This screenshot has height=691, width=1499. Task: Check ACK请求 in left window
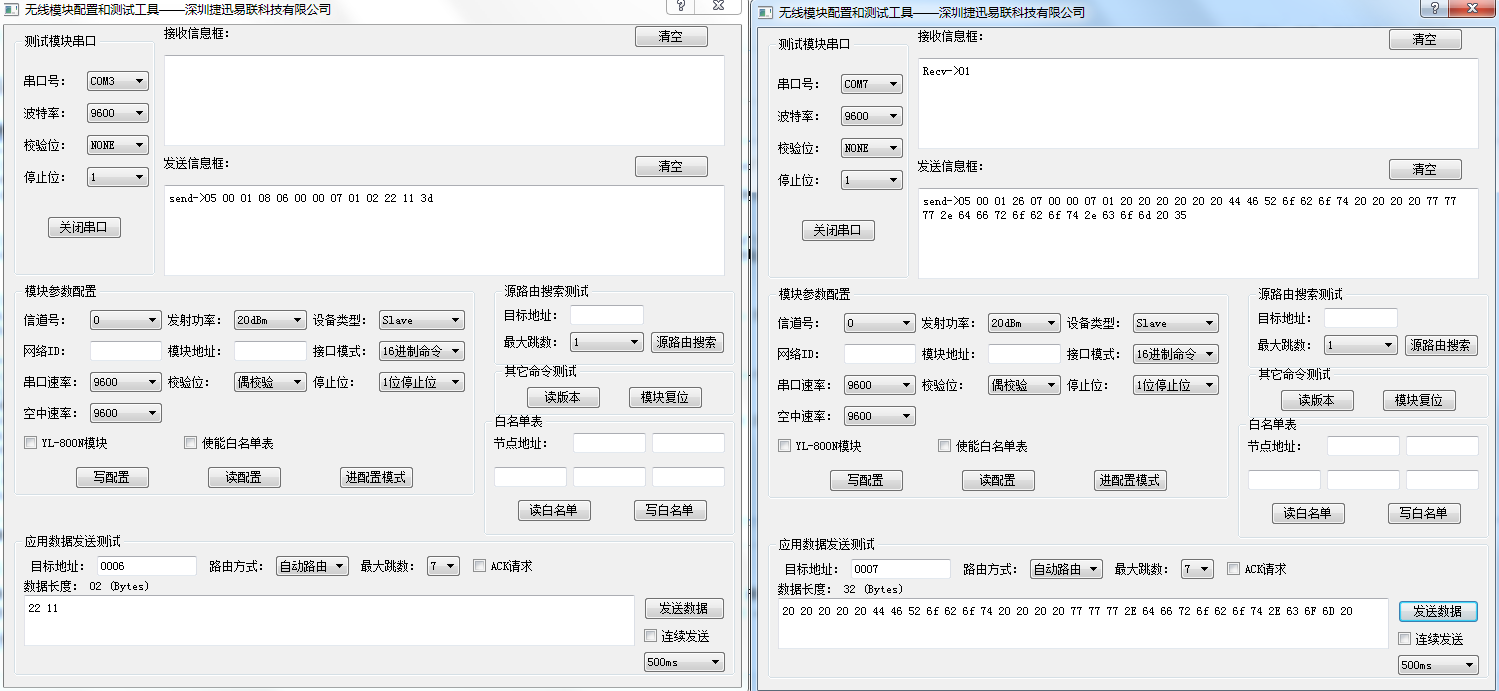click(x=479, y=566)
